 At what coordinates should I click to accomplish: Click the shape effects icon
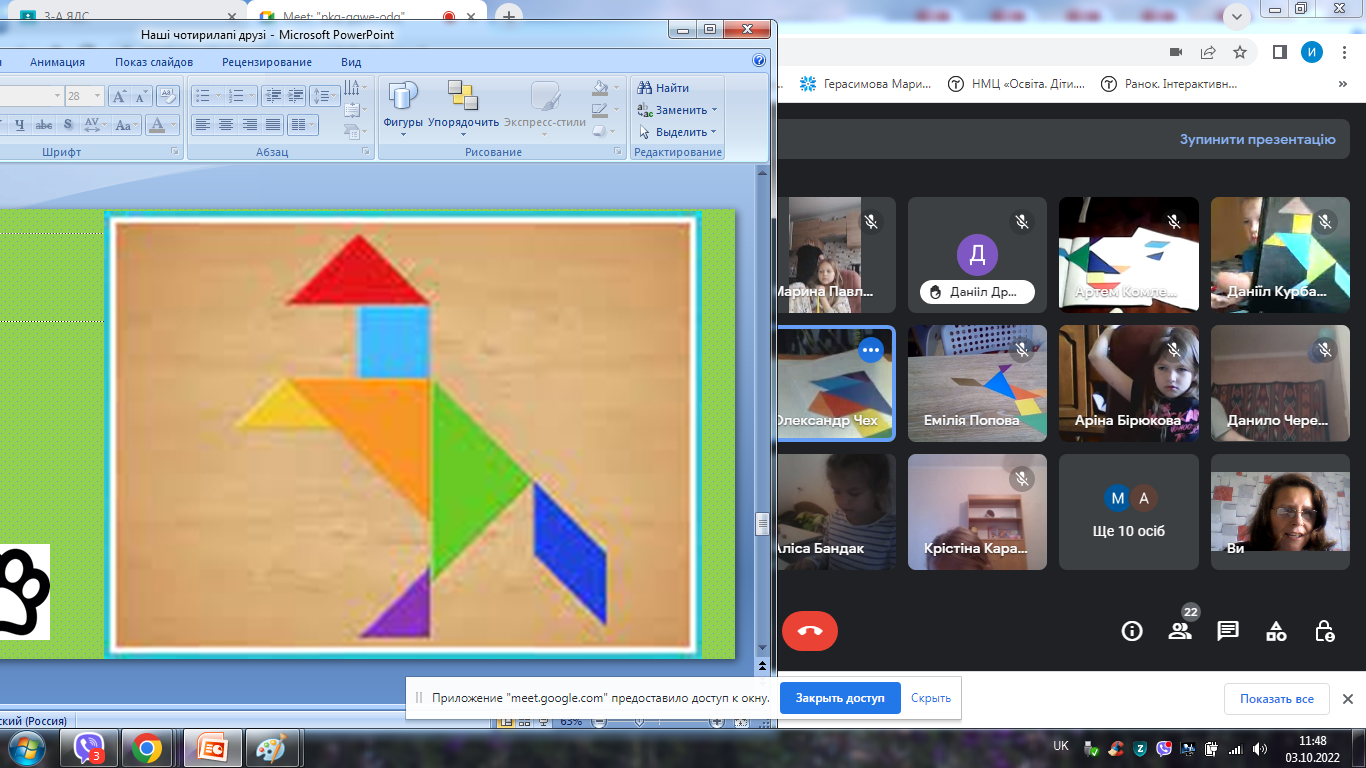[600, 130]
